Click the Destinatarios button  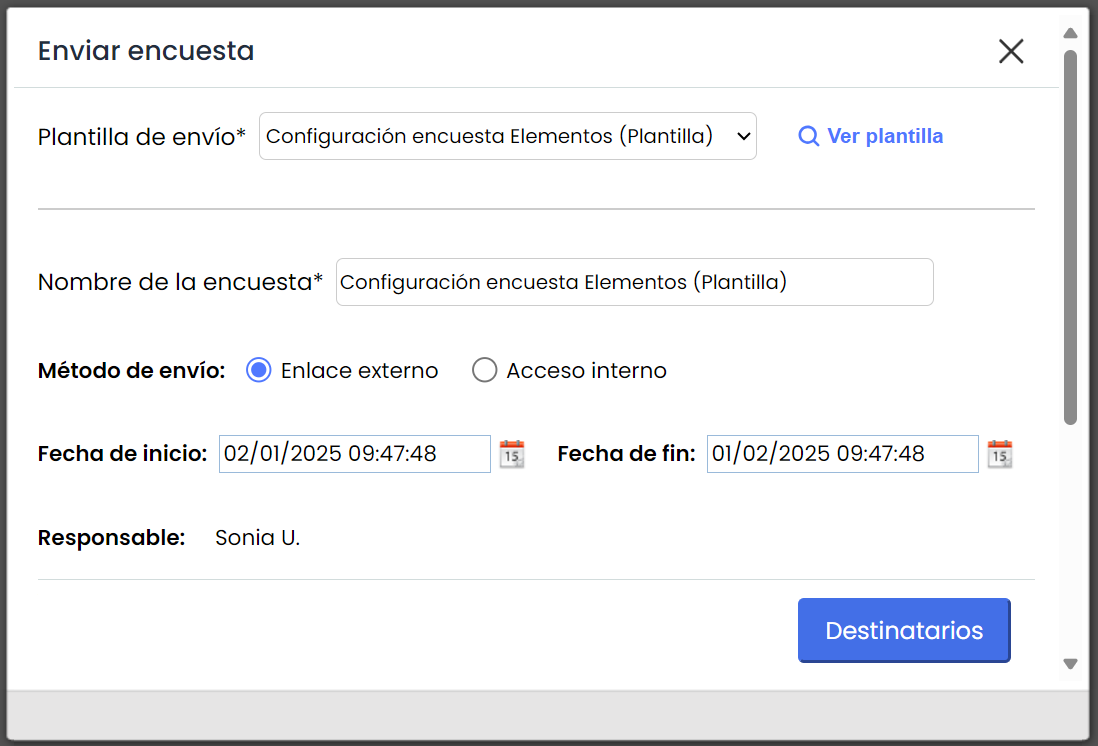904,631
